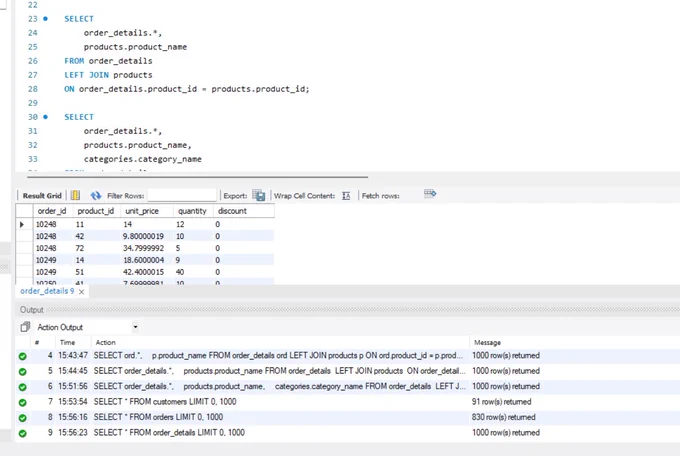Click the current row arrow indicator in result grid
Viewport: 680px width, 456px height.
22,224
